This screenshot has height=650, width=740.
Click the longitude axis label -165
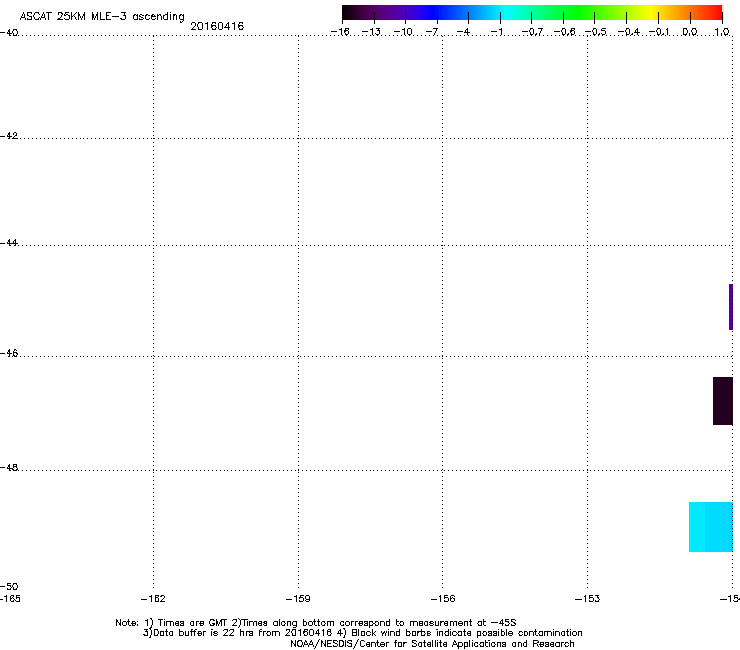[10, 599]
